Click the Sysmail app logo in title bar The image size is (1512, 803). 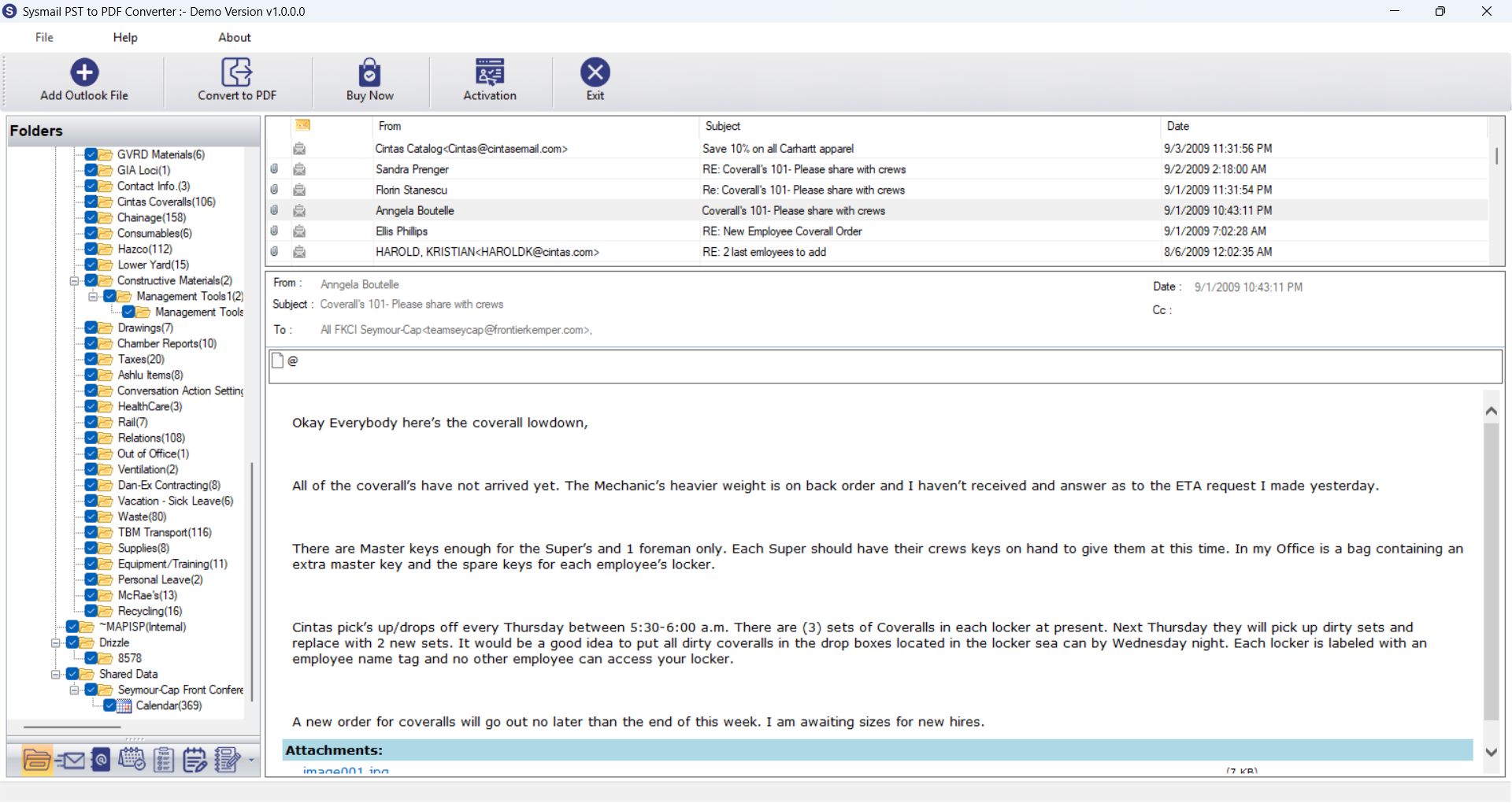coord(9,11)
